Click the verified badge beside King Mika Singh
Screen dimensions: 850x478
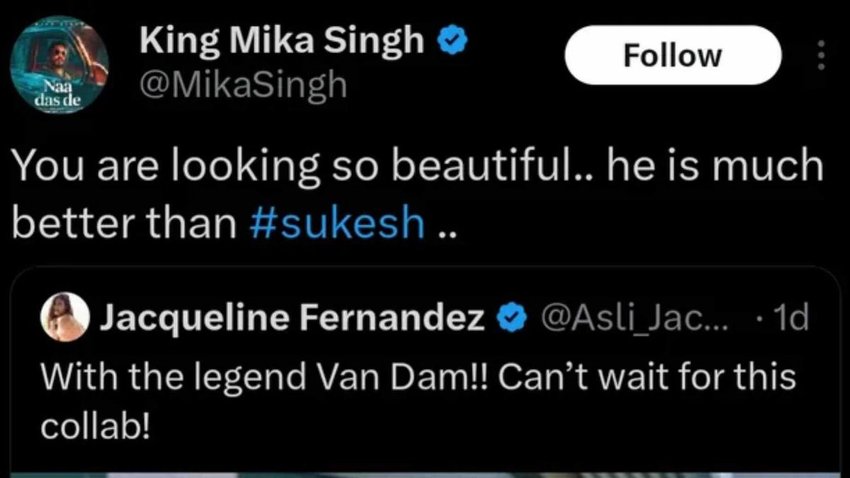[451, 41]
